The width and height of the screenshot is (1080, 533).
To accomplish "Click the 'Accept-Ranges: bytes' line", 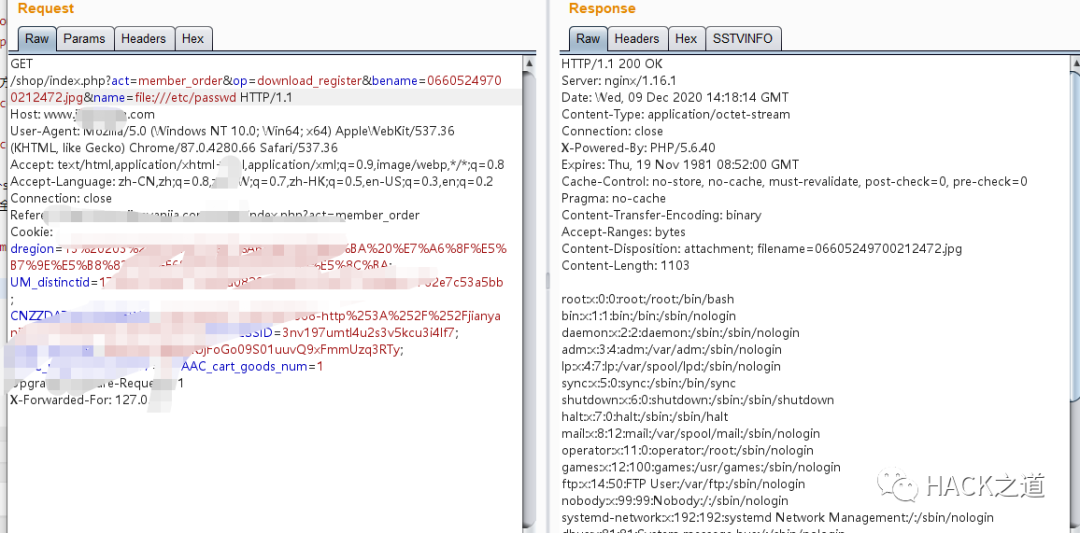I will (623, 232).
